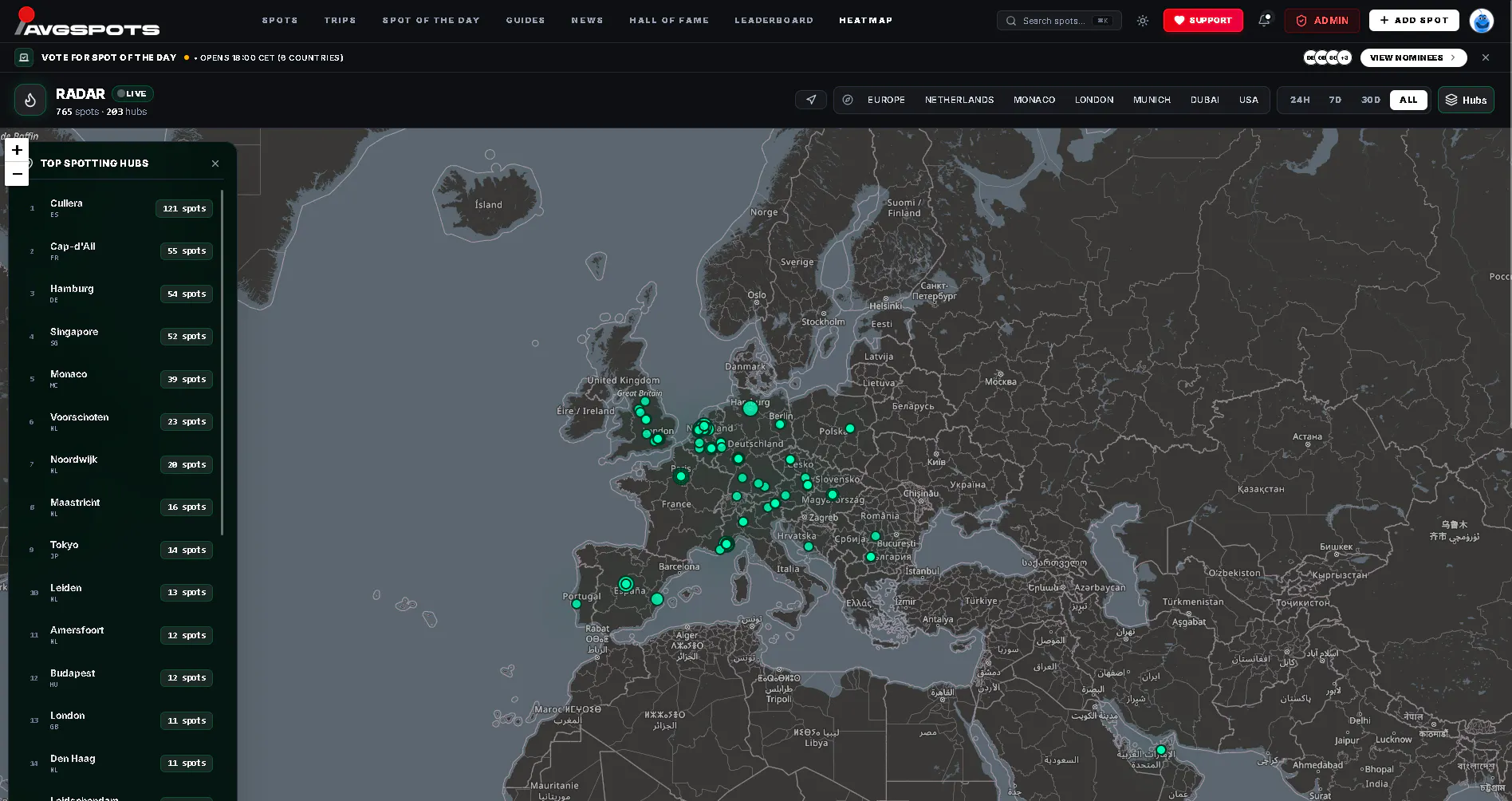The image size is (1512, 801).
Task: Select the ALL time range
Action: coord(1408,100)
